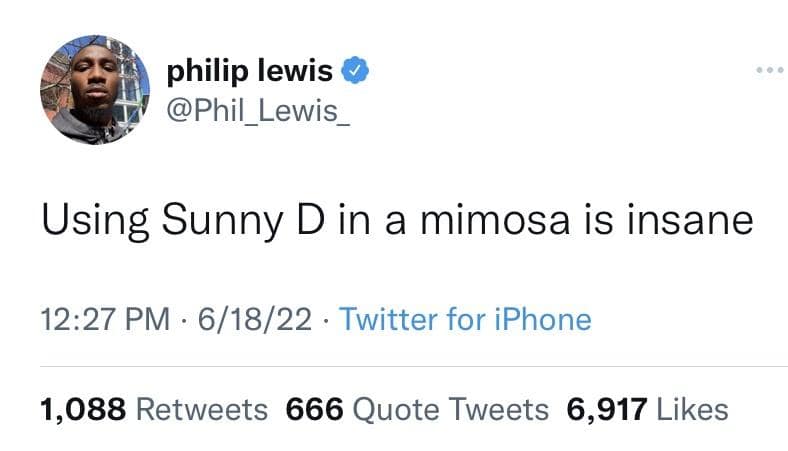Click the word "insane" in the tweet

pyautogui.click(x=696, y=219)
